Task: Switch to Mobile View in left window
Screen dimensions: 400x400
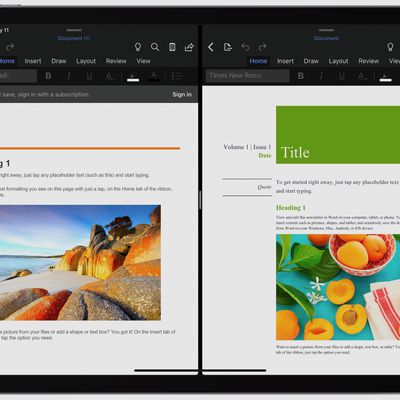Action: (x=172, y=47)
